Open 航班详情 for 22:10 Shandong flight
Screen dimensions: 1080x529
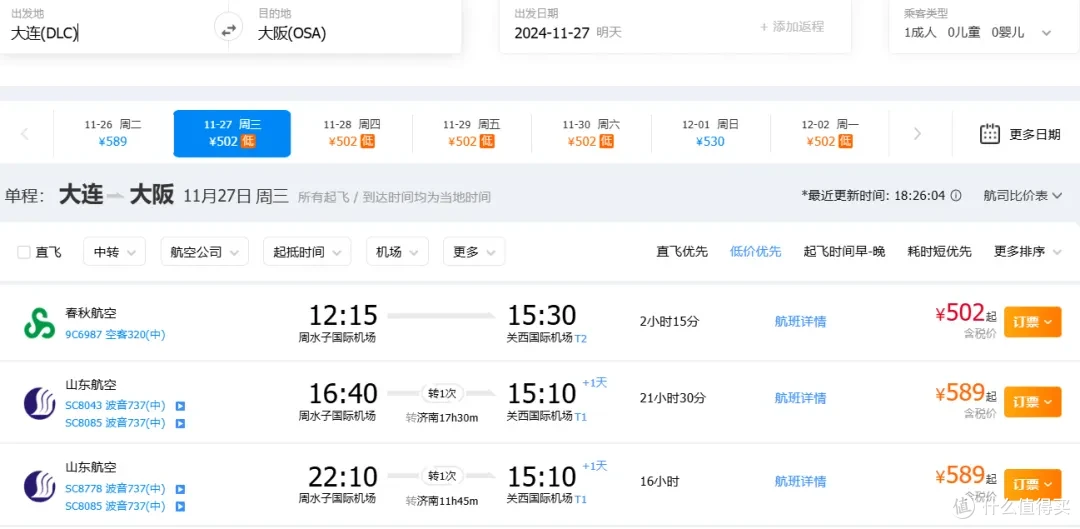800,481
